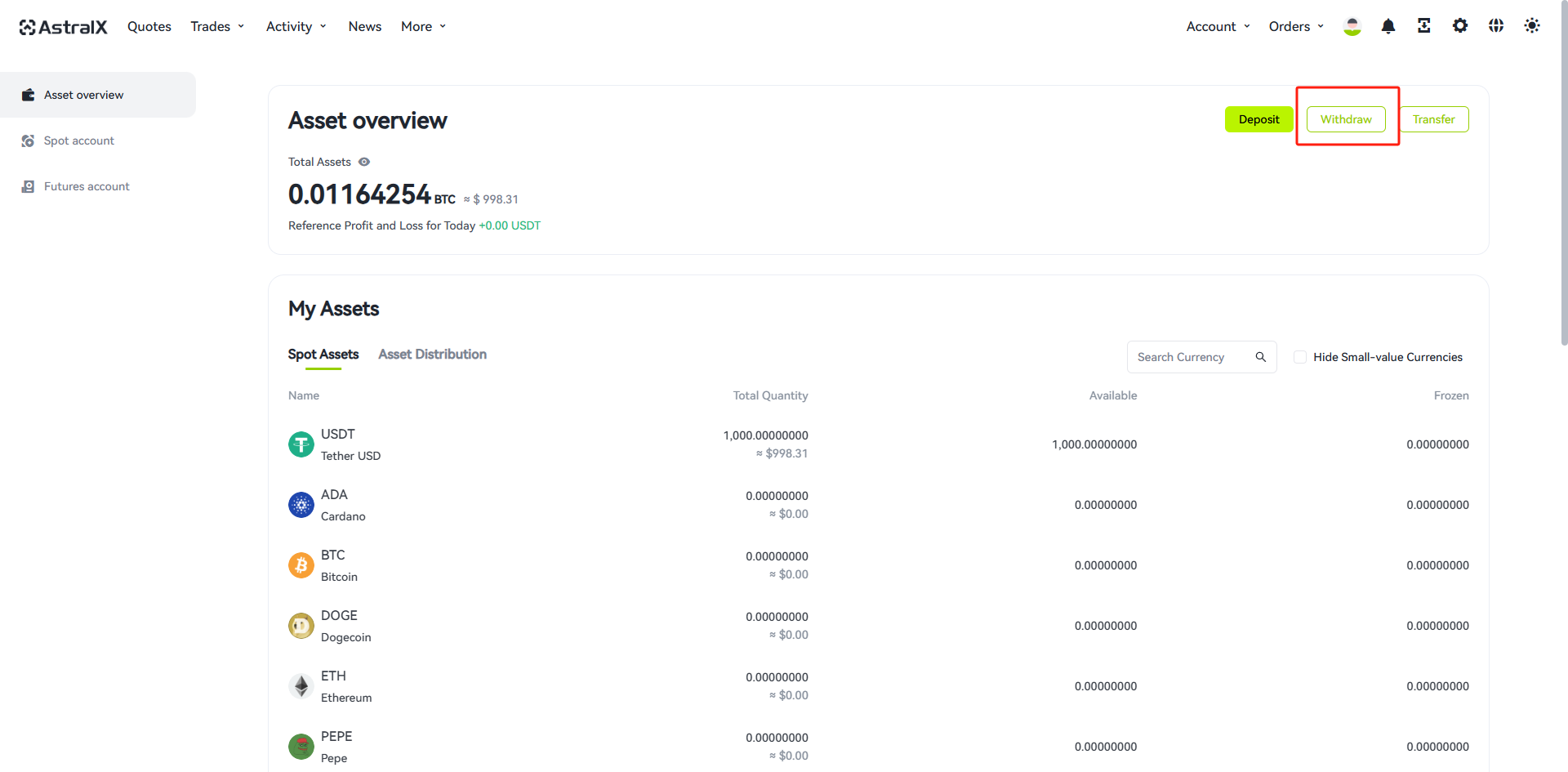
Task: Click the search magnifier icon
Action: 1261,357
